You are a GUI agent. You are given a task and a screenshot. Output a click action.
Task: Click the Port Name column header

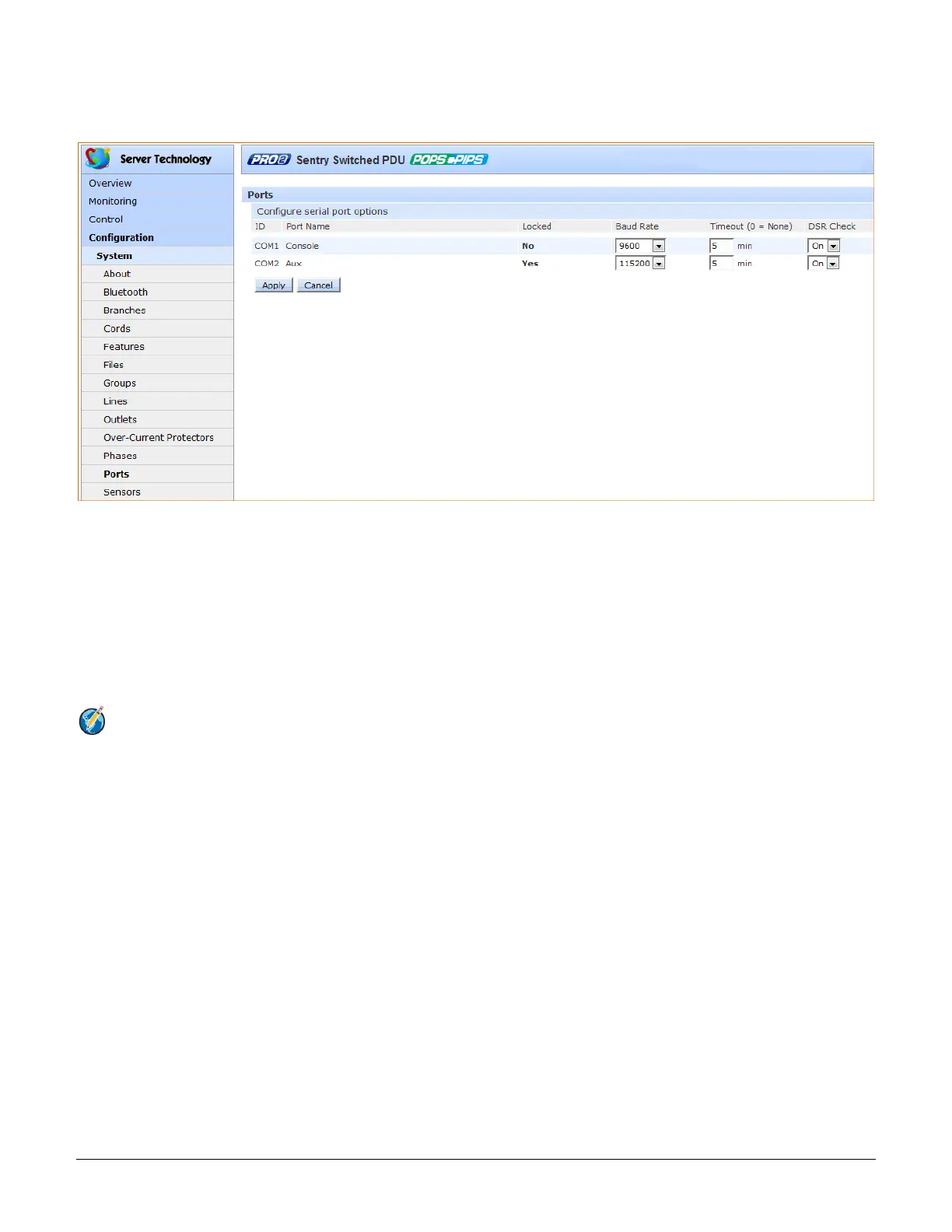pyautogui.click(x=307, y=226)
